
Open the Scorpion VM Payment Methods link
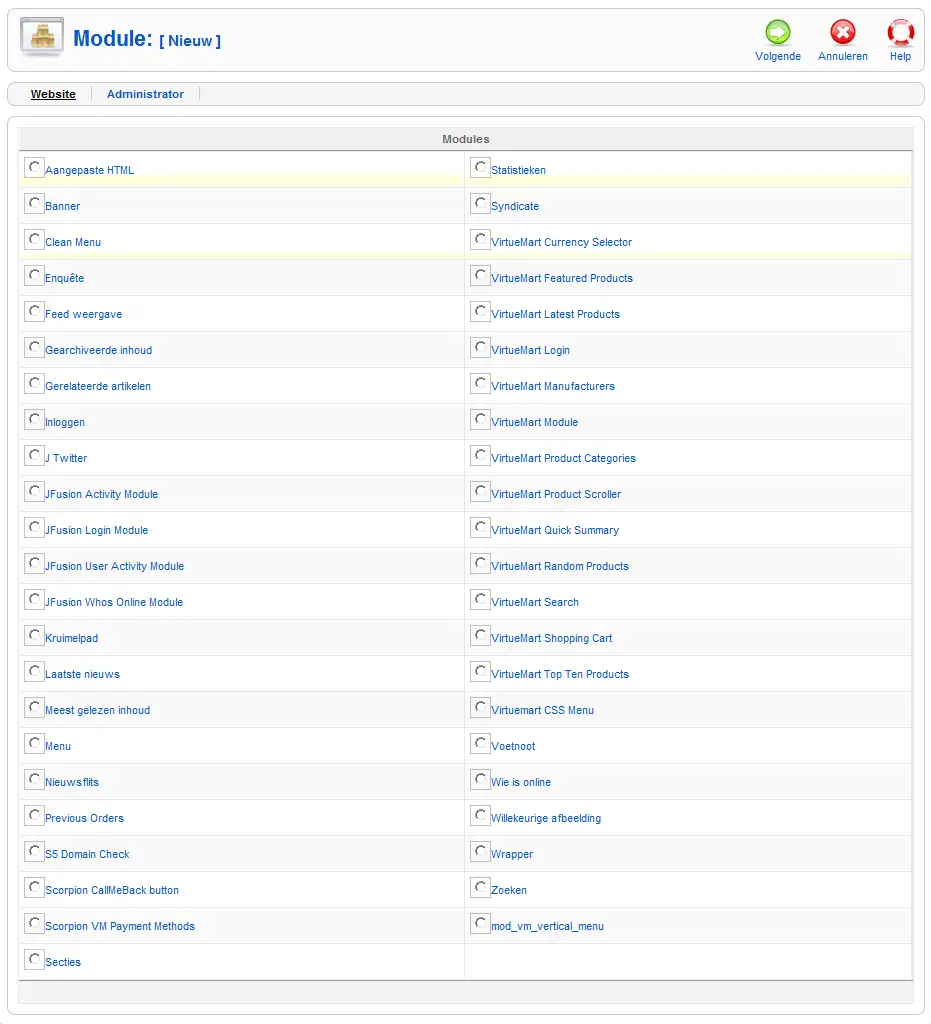click(x=119, y=926)
